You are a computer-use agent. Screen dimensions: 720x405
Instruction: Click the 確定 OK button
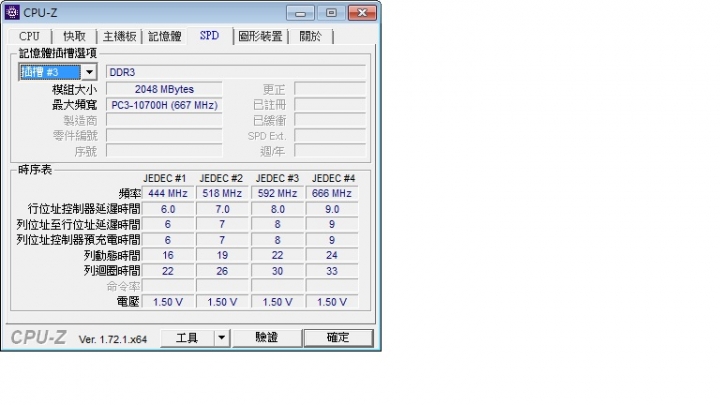point(338,338)
